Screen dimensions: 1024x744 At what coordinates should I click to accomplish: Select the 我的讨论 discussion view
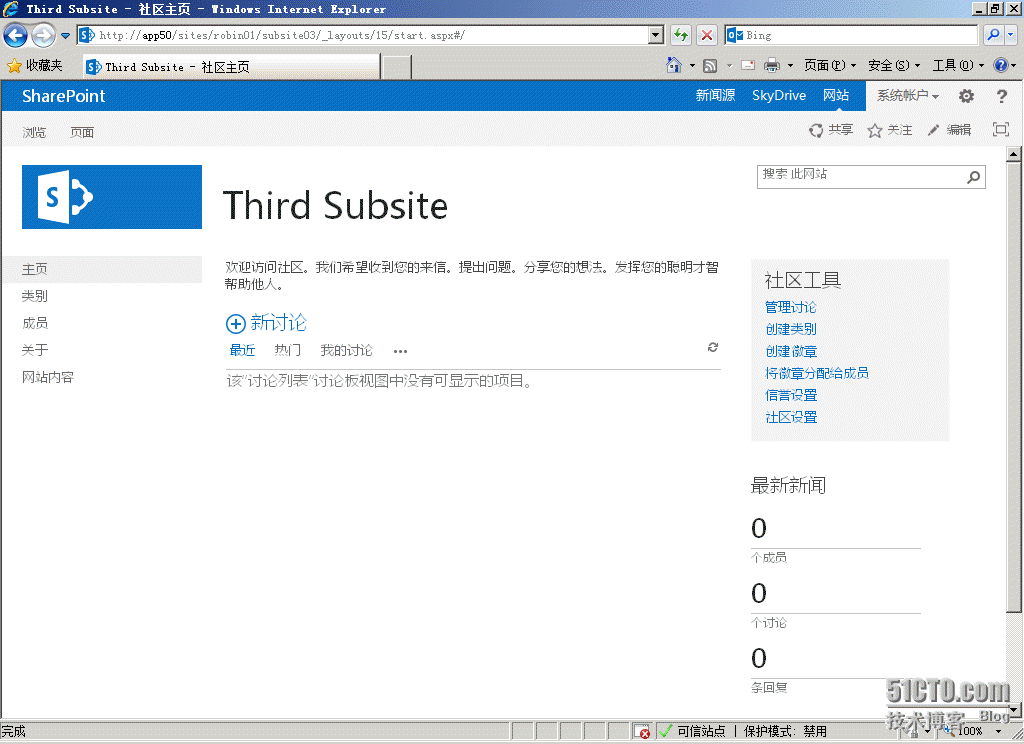point(346,350)
